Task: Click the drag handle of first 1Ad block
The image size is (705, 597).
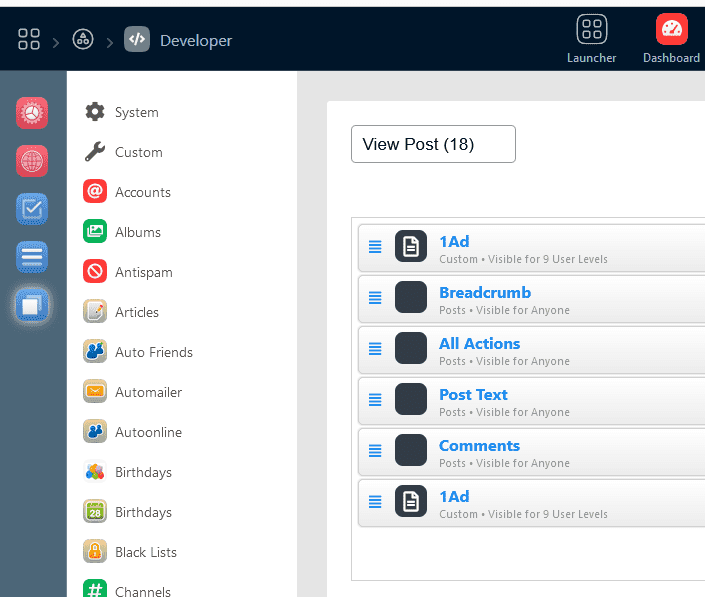Action: (x=375, y=247)
